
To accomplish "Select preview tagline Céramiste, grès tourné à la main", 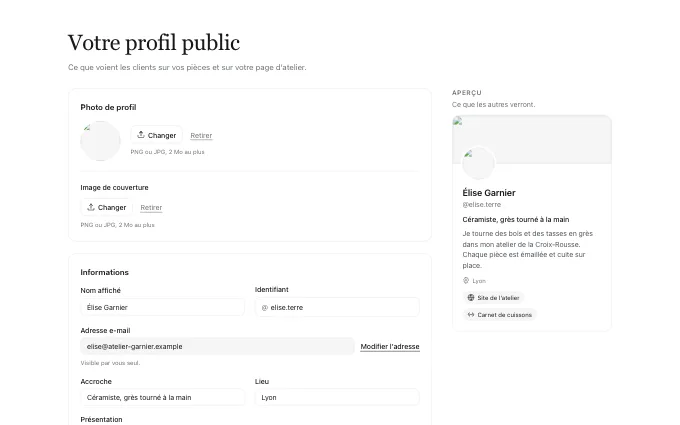I will tap(516, 219).
